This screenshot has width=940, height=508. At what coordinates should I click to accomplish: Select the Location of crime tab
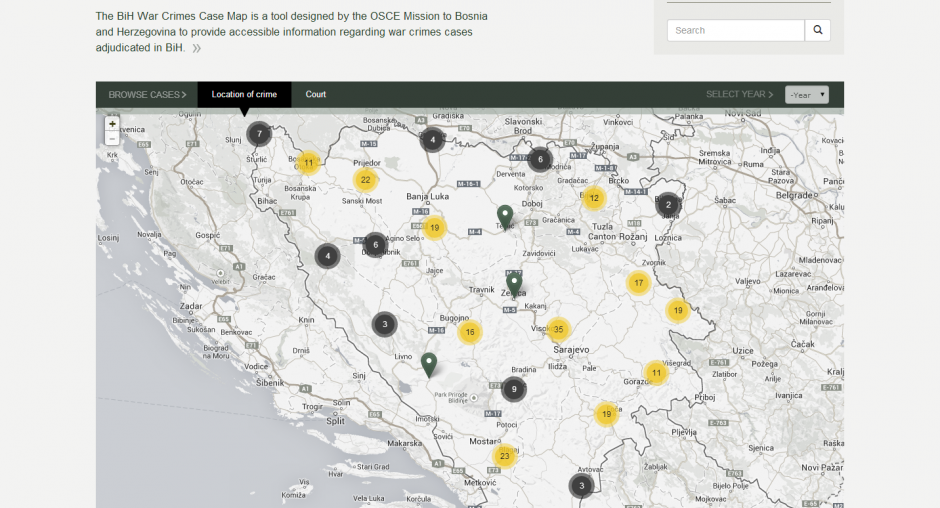pos(244,95)
